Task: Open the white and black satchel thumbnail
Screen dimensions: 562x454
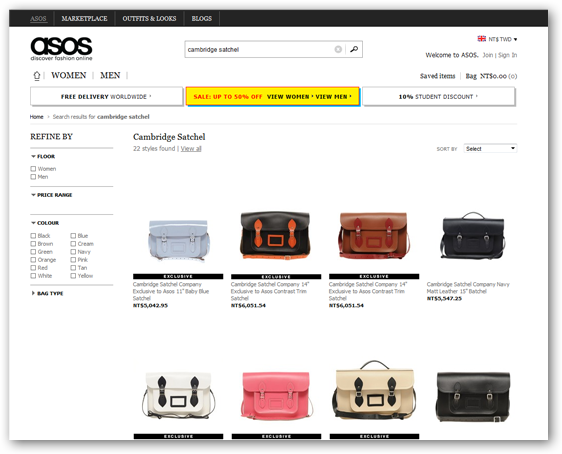Action: click(x=178, y=396)
